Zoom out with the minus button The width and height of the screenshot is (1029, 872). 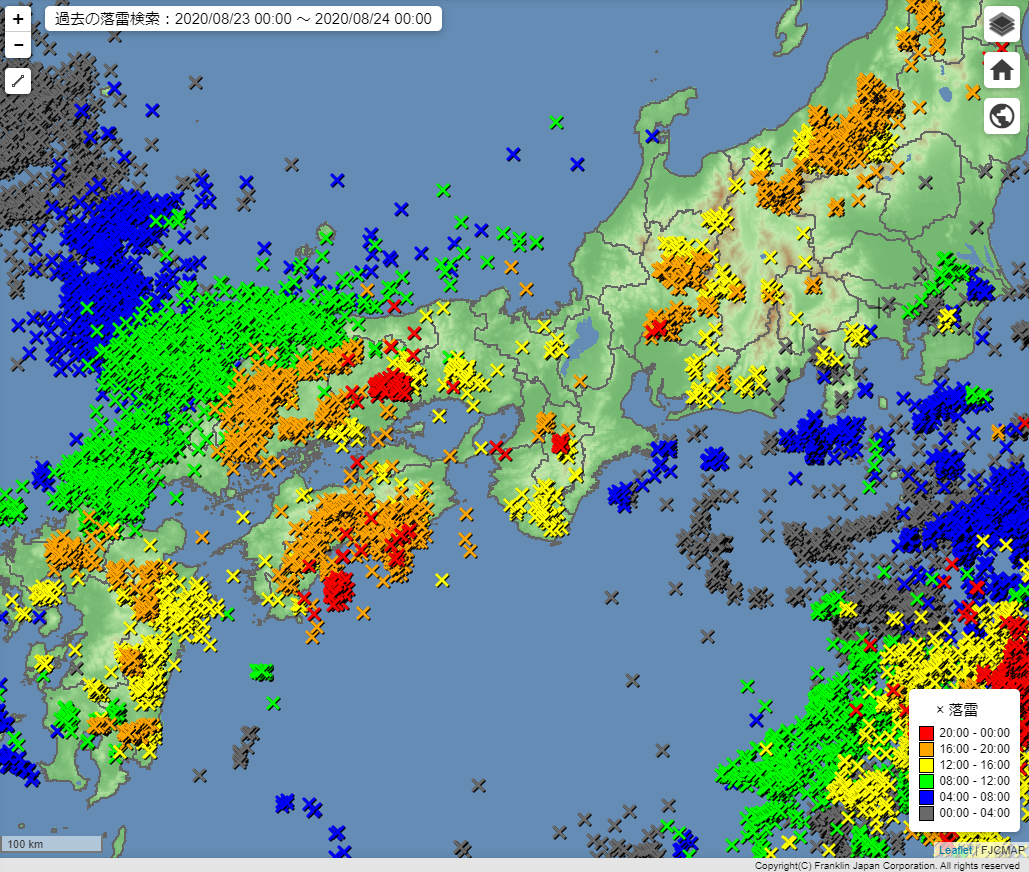(x=18, y=45)
